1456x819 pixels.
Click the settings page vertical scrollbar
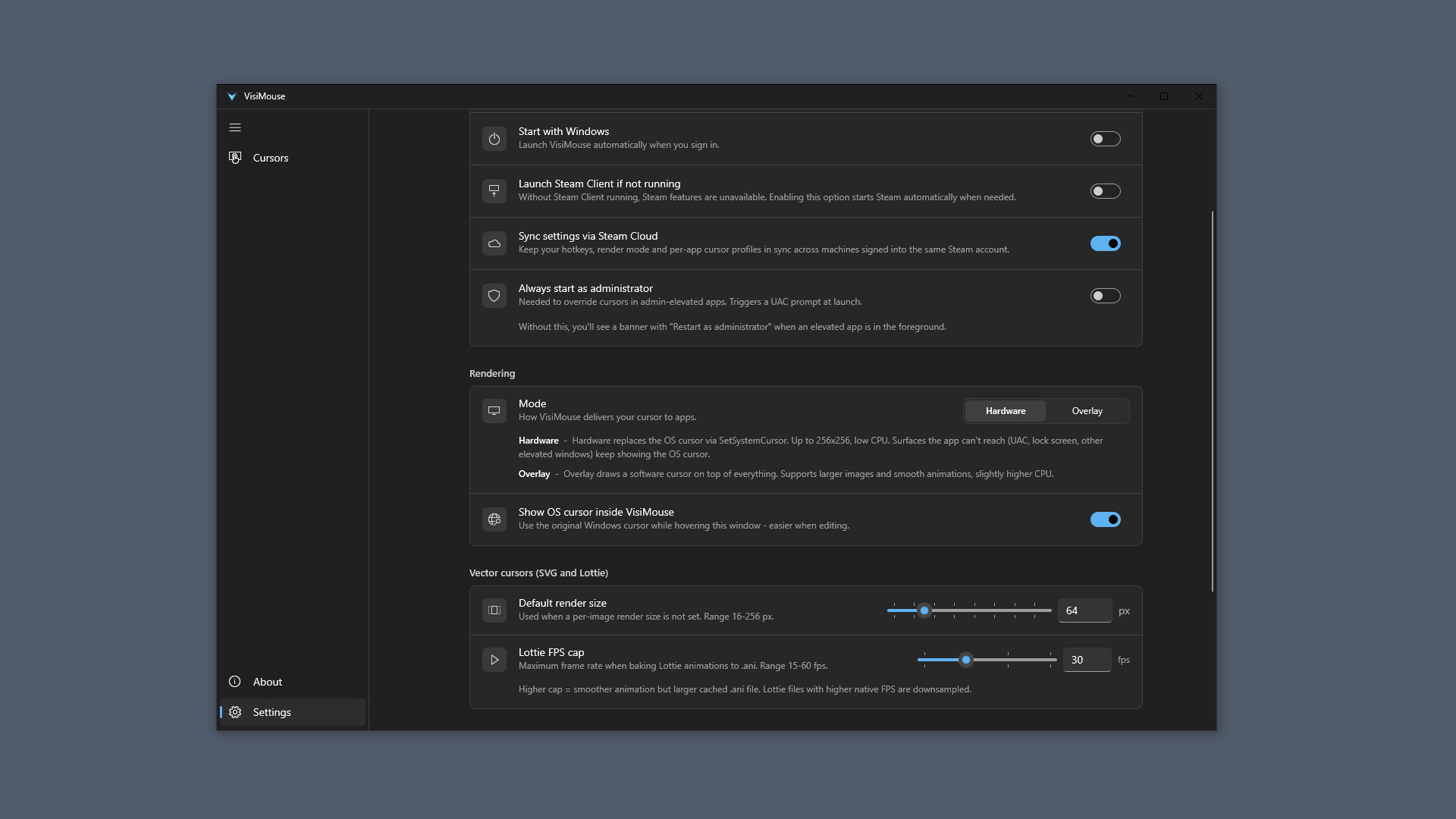pyautogui.click(x=1213, y=401)
